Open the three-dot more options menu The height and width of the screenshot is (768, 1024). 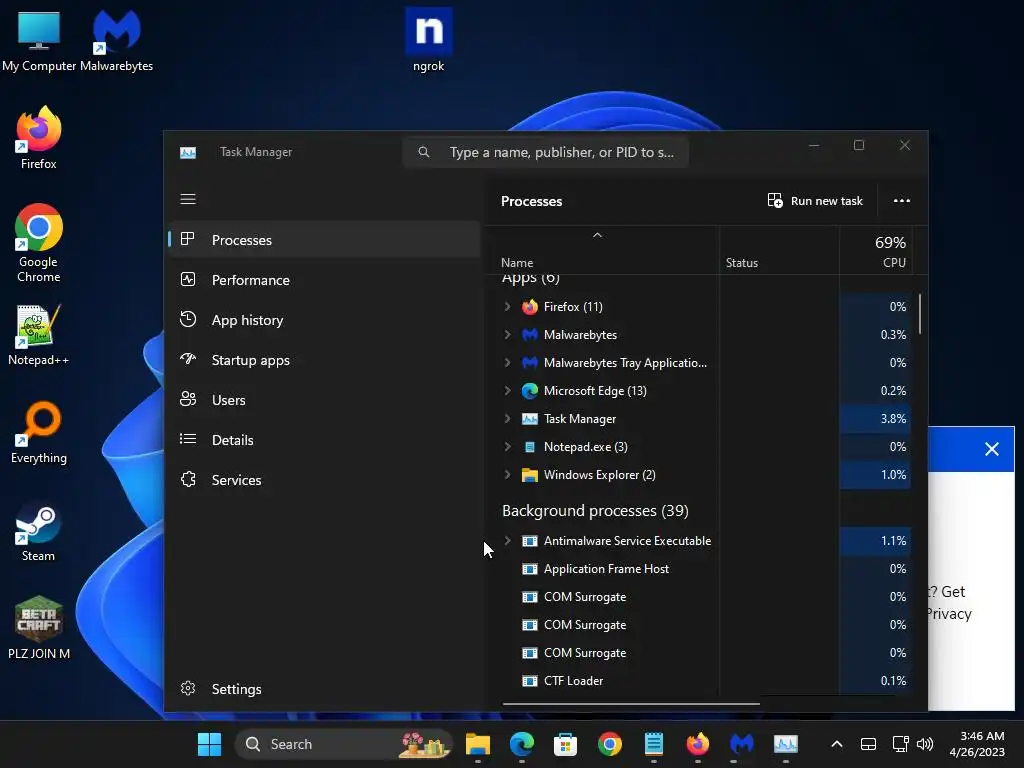tap(902, 201)
